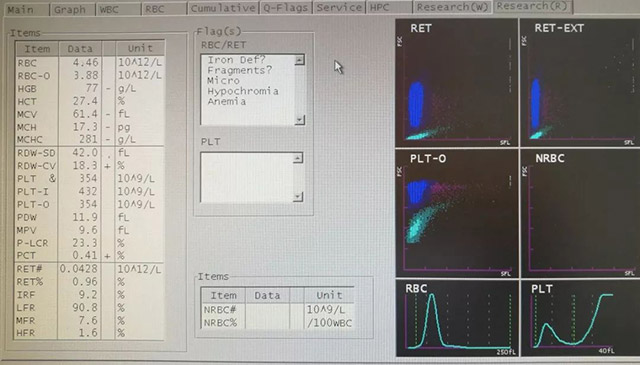Screen dimensions: 640x365
Task: Open the Cumulative tab
Action: (x=223, y=8)
